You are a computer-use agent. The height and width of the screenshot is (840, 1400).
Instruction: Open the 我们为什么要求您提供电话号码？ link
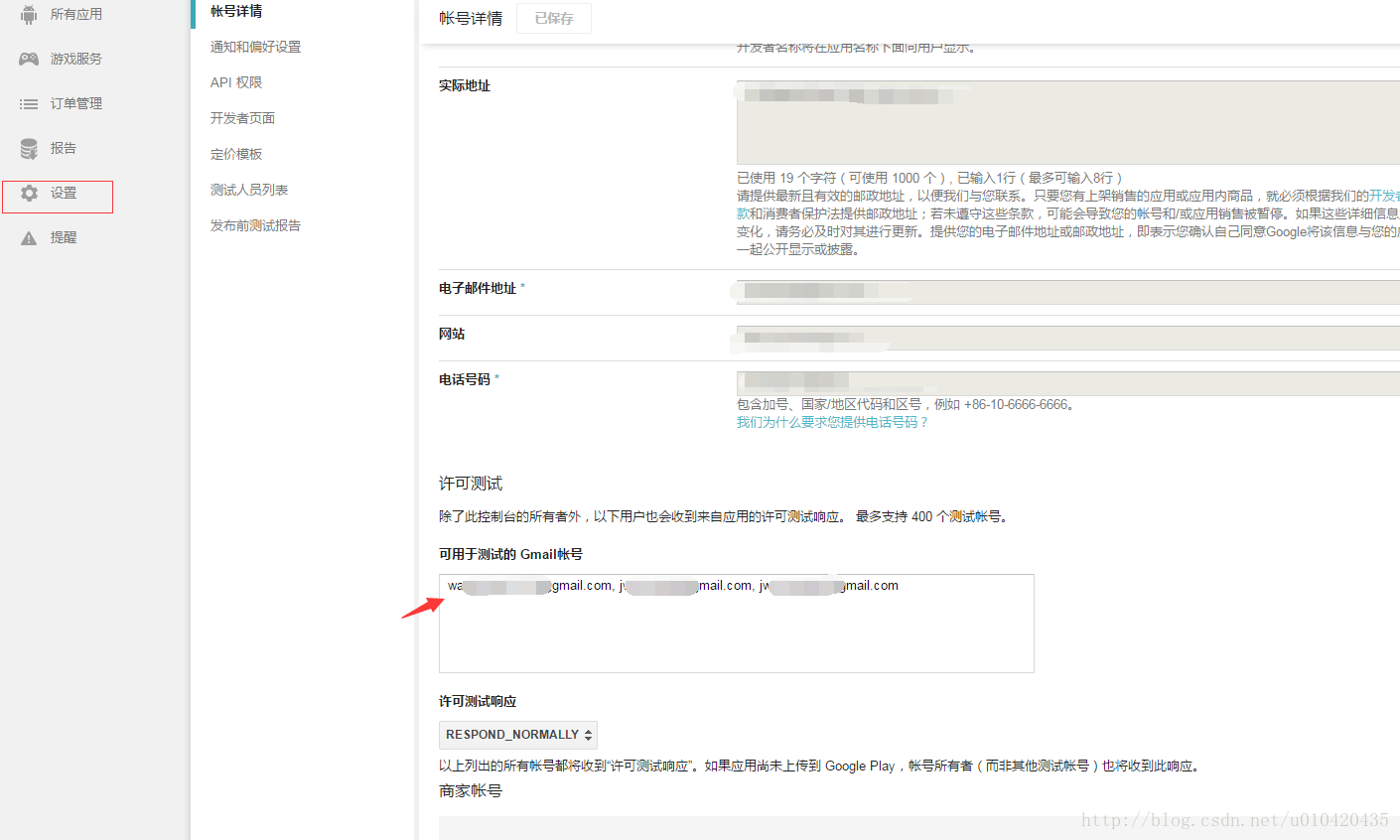(x=832, y=422)
